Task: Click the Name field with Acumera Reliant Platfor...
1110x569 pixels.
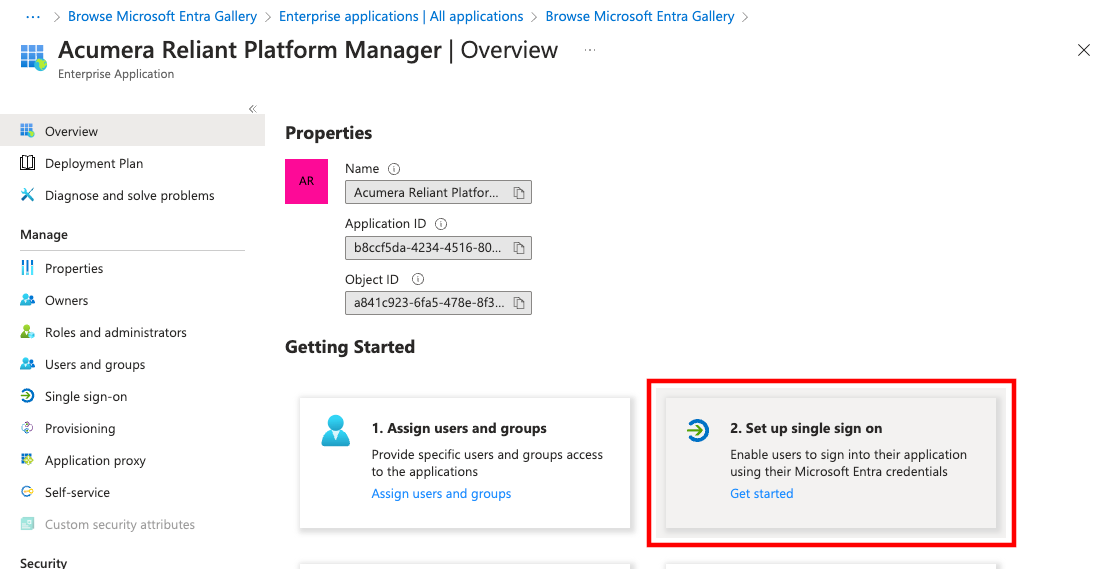Action: [438, 192]
